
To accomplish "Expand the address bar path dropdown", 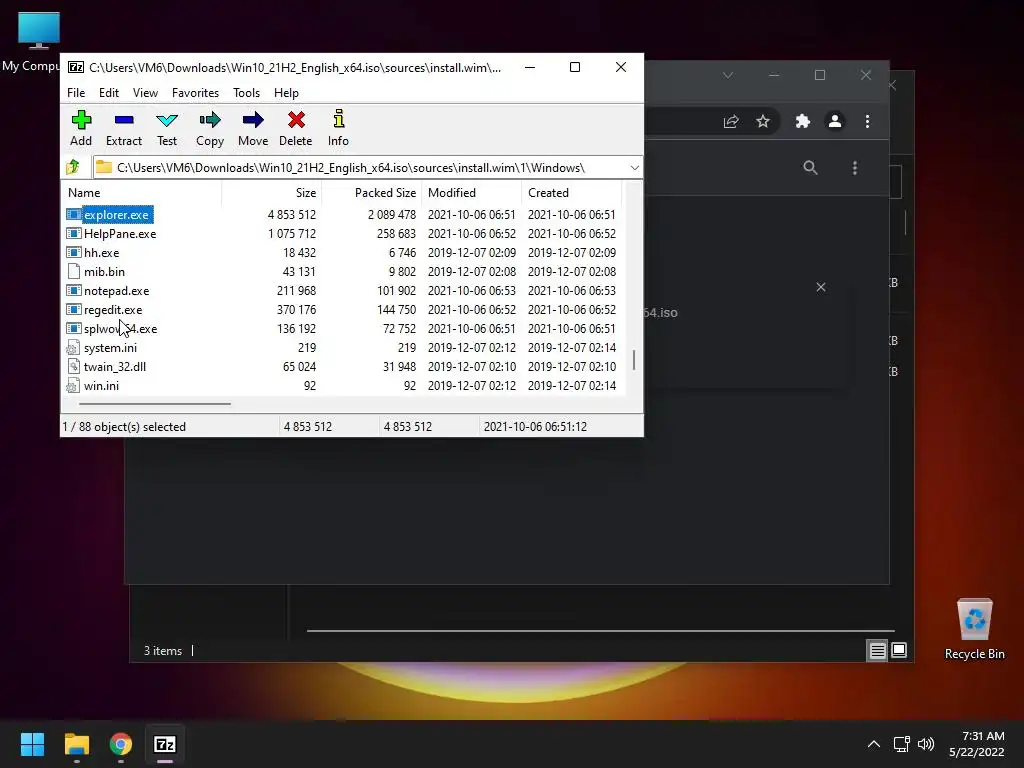I will coord(634,168).
